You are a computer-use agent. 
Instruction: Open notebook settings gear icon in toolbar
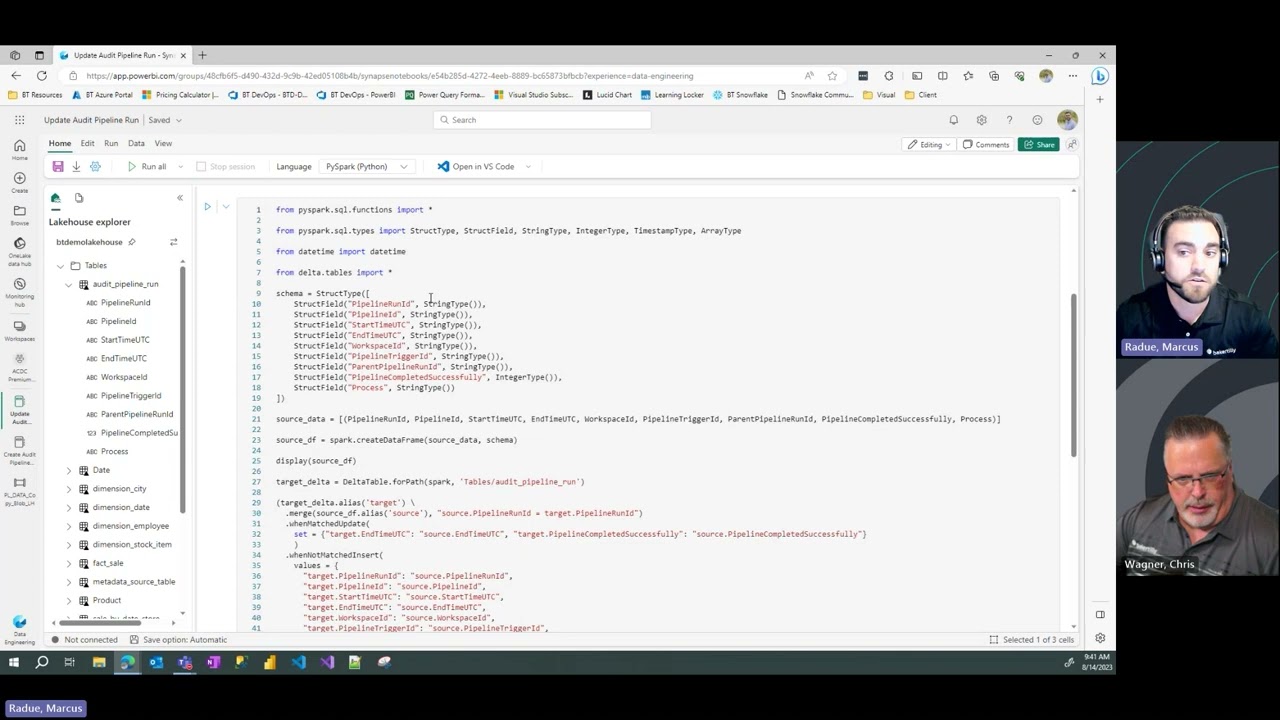pos(95,167)
